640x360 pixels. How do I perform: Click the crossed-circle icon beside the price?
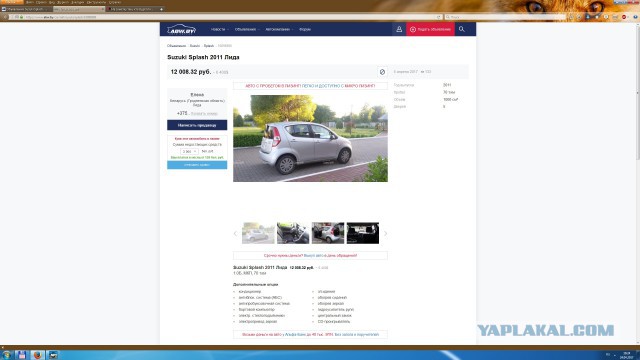[382, 72]
